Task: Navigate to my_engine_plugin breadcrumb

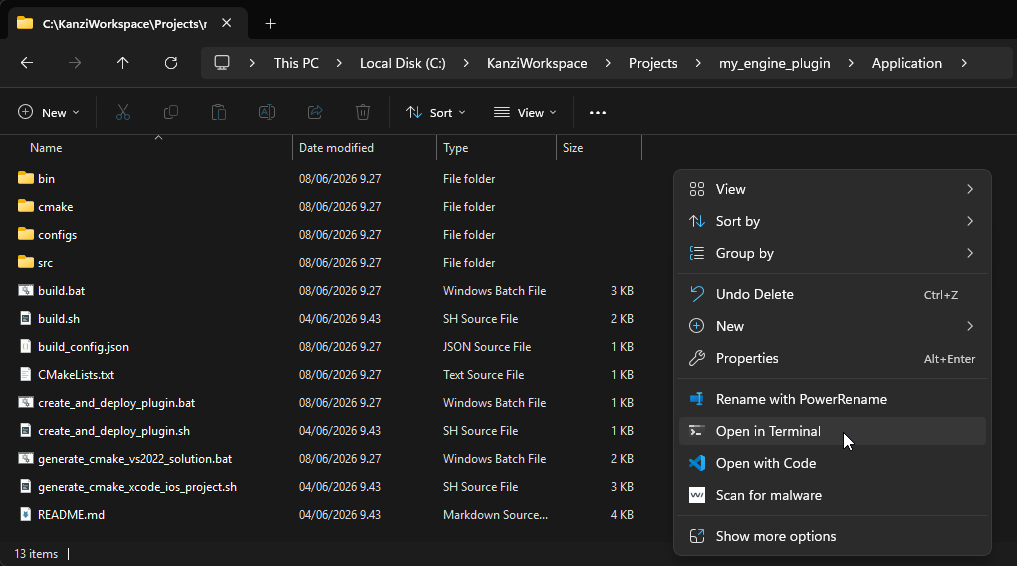Action: [x=774, y=63]
